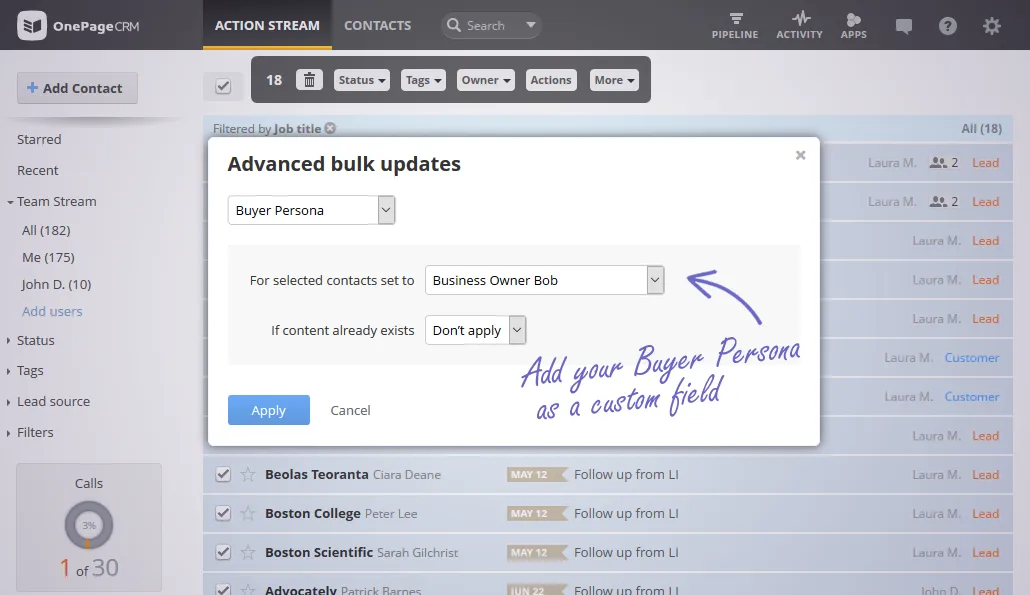Expand the Status sidebar section
The width and height of the screenshot is (1030, 595).
point(9,340)
